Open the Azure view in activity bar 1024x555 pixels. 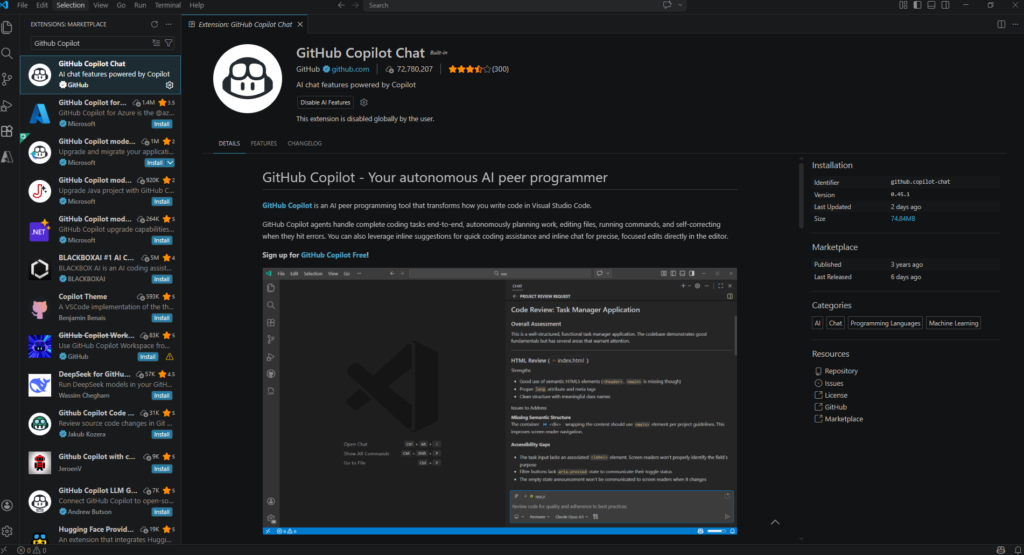[7, 157]
